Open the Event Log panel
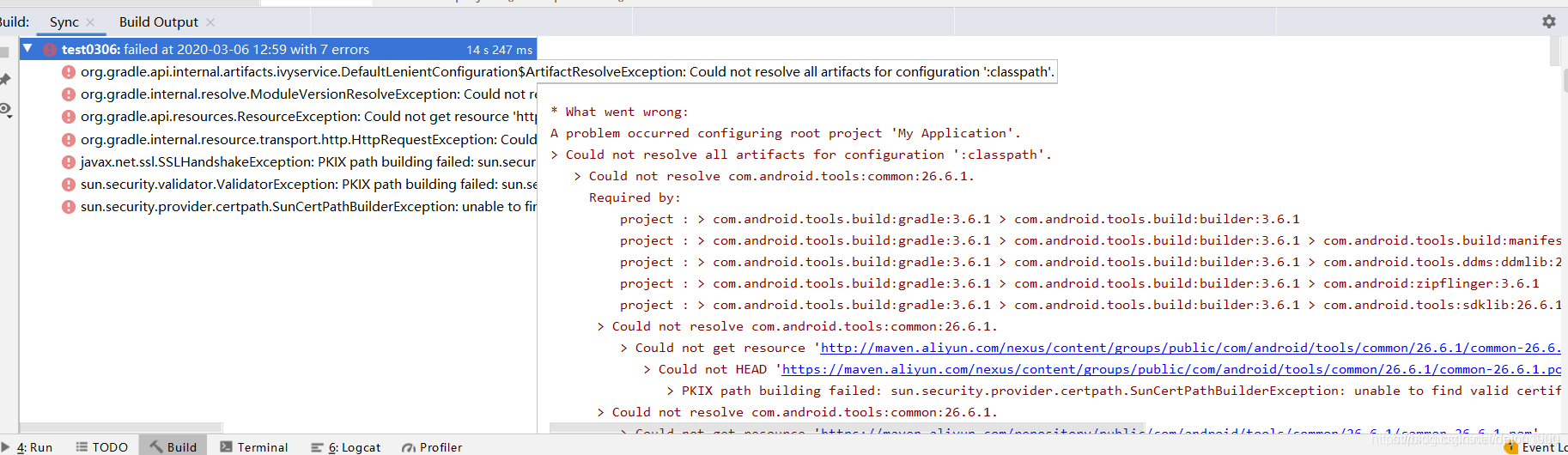The width and height of the screenshot is (1568, 455). (1535, 446)
